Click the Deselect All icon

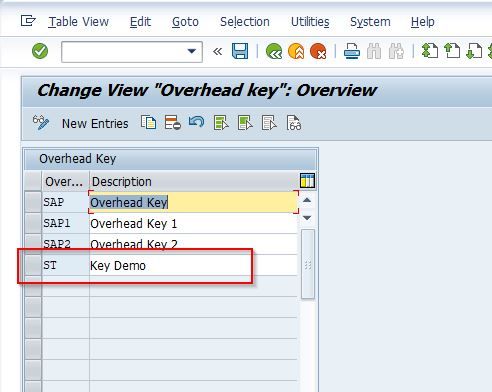click(x=269, y=123)
